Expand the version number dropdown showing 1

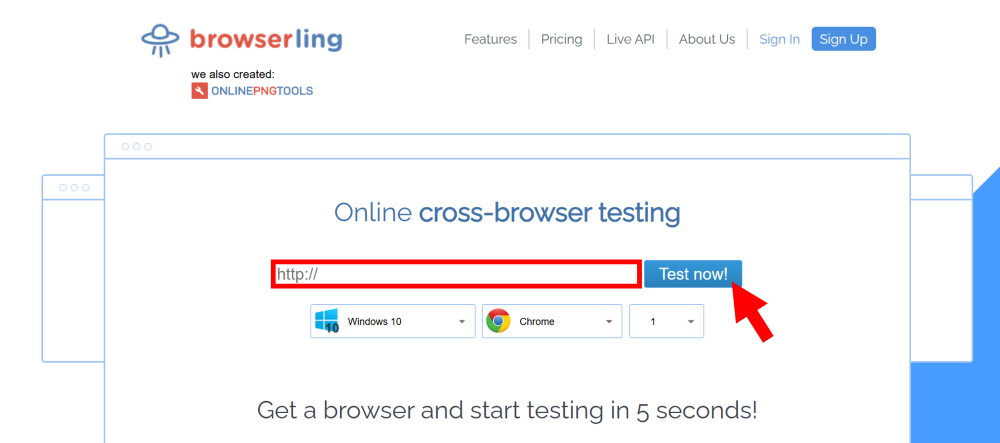coord(666,322)
